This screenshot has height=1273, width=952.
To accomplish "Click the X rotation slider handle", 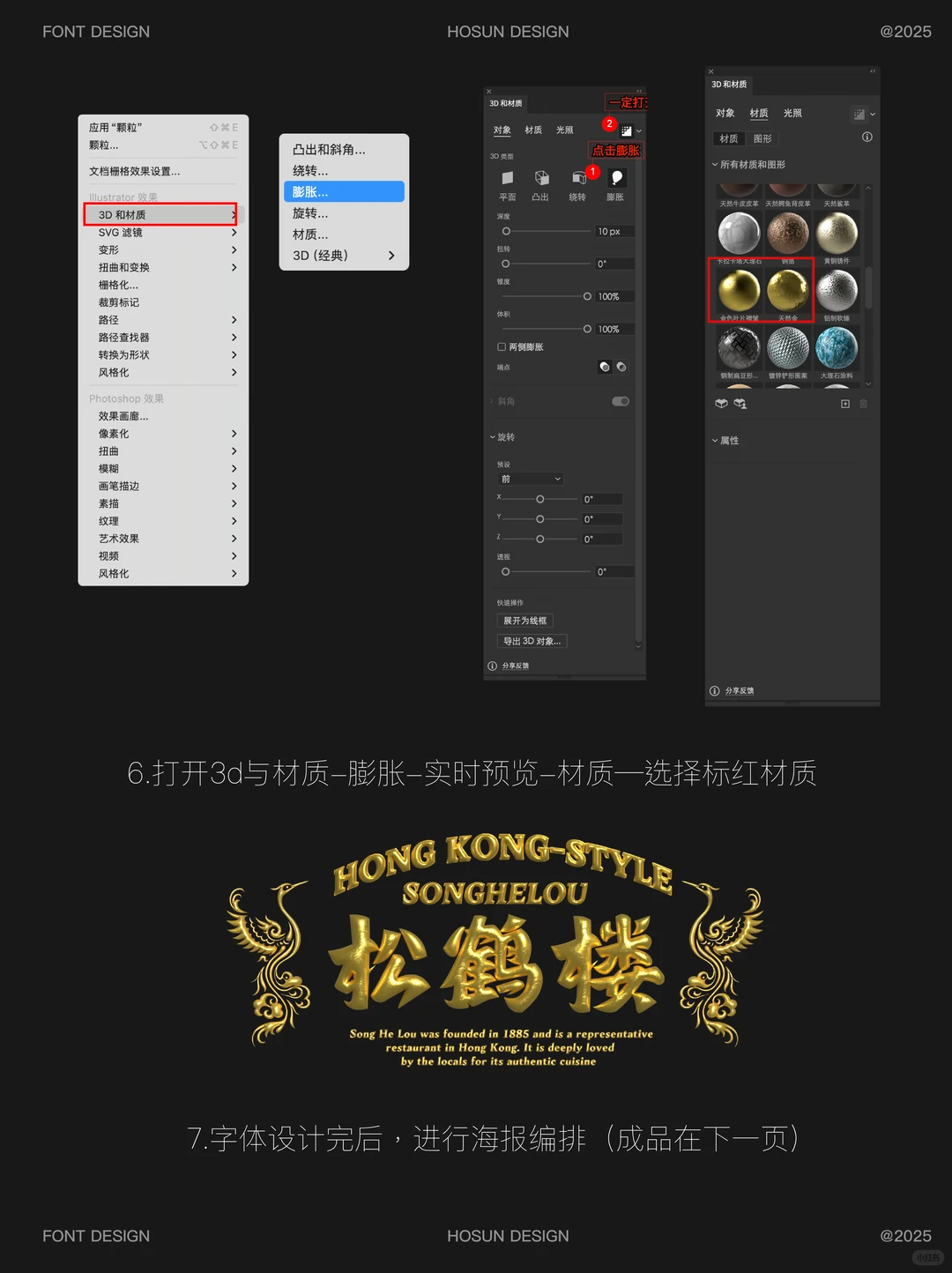I will (540, 499).
